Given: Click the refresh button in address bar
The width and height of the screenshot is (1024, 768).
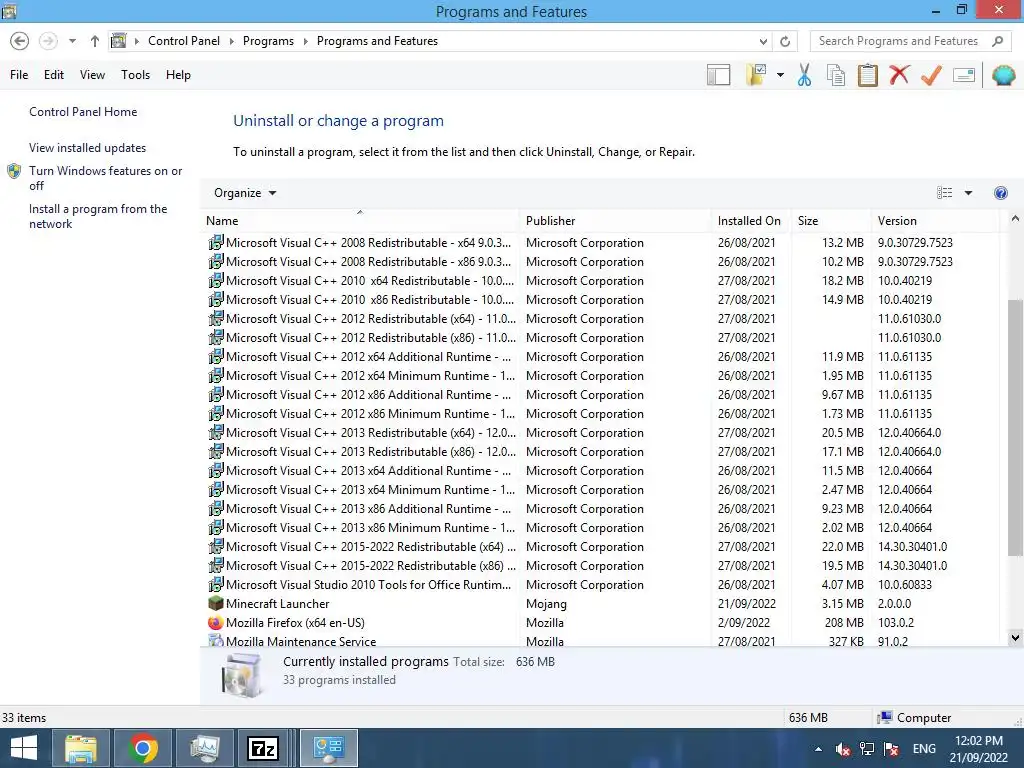Looking at the screenshot, I should 785,41.
